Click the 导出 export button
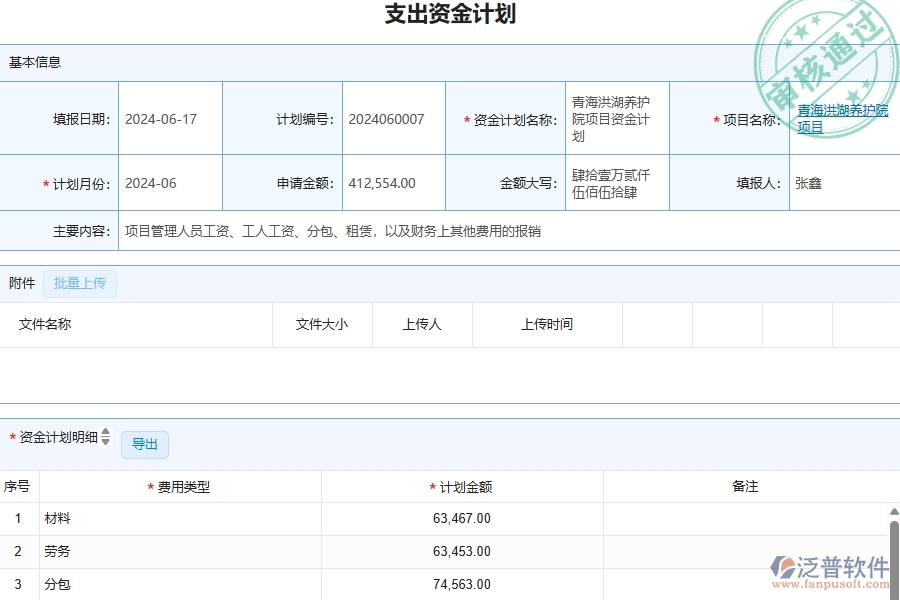 click(144, 444)
